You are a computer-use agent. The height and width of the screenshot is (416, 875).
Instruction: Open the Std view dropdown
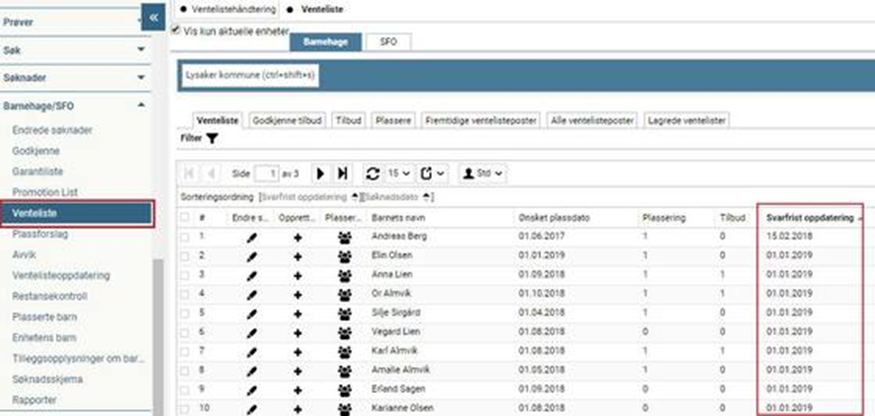[x=483, y=172]
